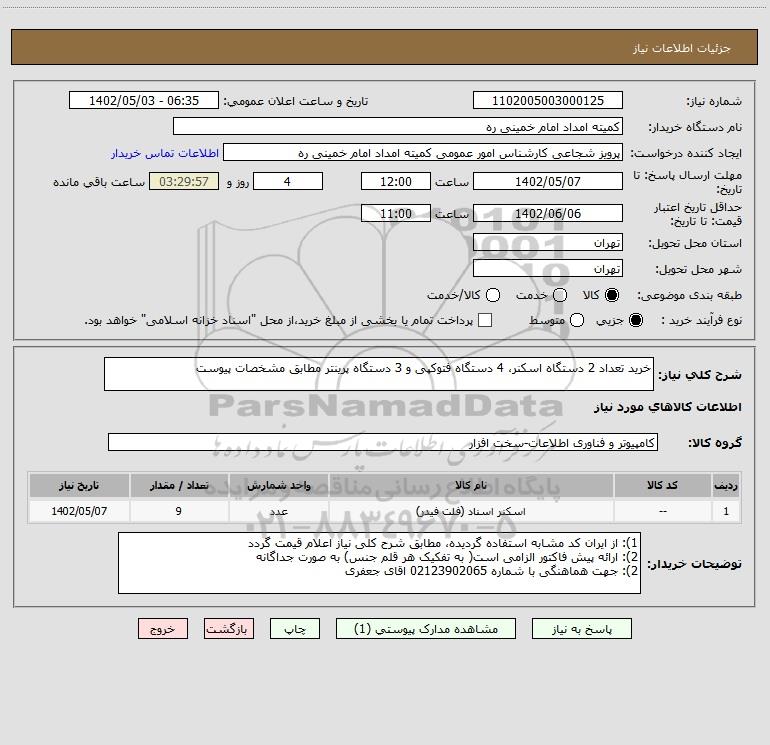Click the اطلاعات کالاهای مورد نیاز heading
This screenshot has width=770, height=745.
pyautogui.click(x=668, y=407)
